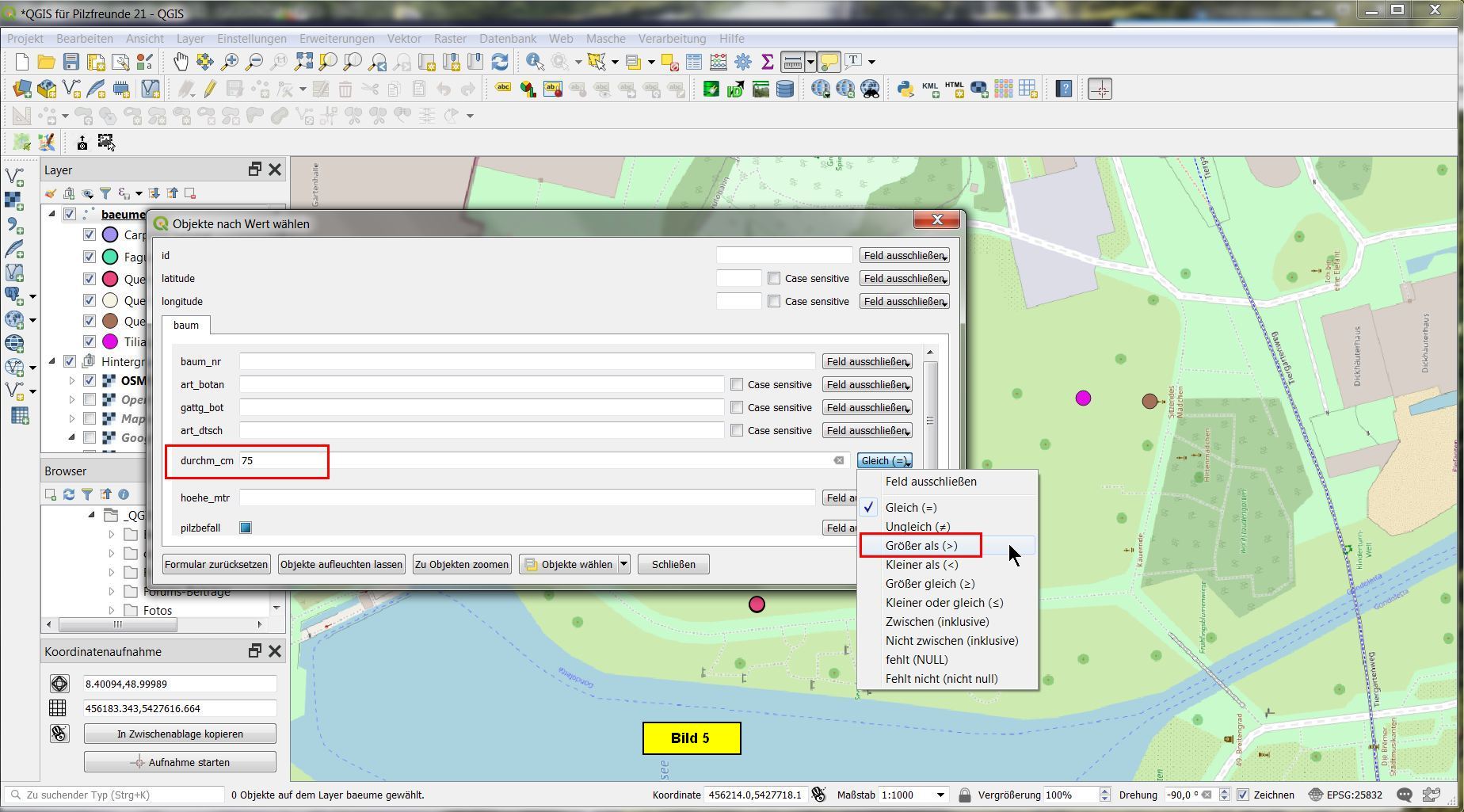Click the Formular zurücksetzen button
Screen dimensions: 1464x812
click(216, 564)
